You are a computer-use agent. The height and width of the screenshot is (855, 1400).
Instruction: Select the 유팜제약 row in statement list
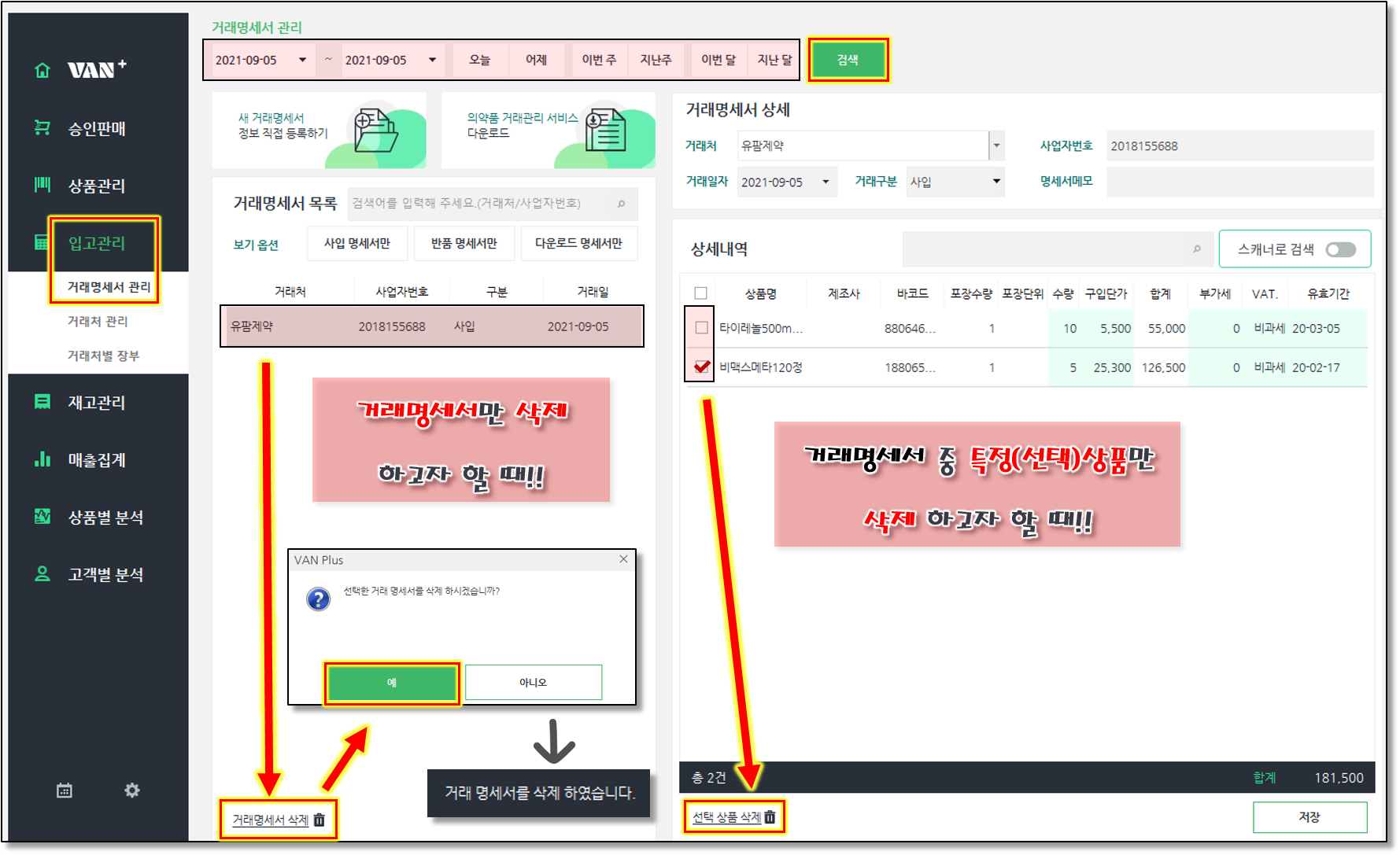(x=431, y=326)
